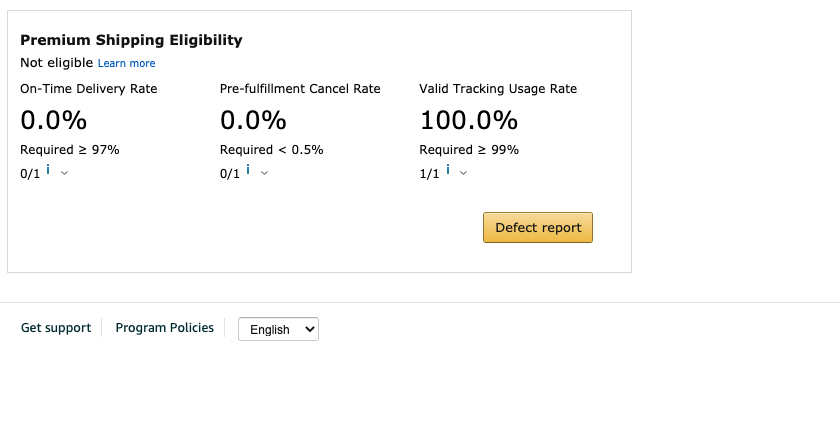Click the Premium Shipping Eligibility heading
Screen dimensions: 840x432
point(131,40)
